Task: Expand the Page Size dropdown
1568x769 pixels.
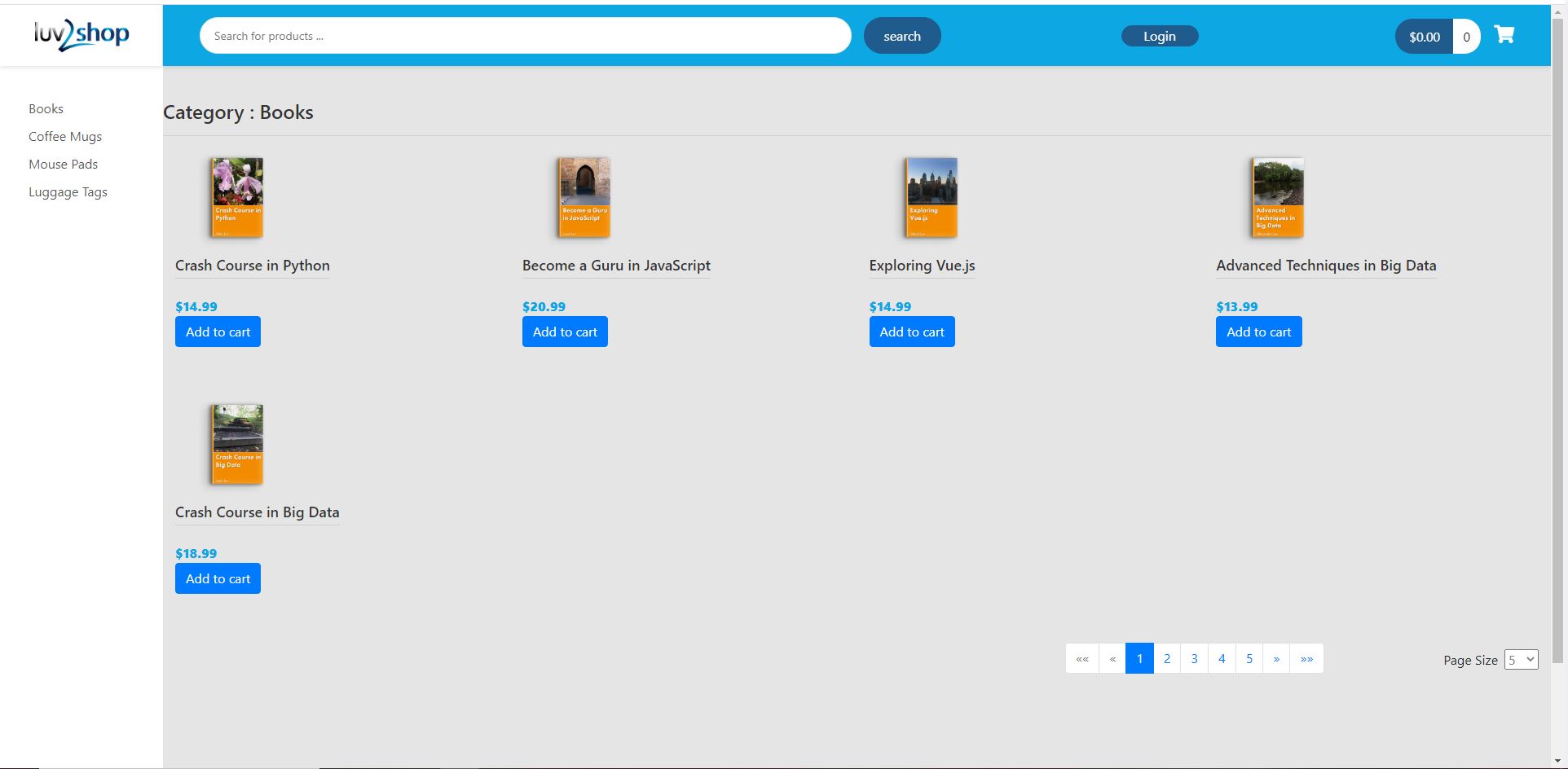Action: [x=1521, y=660]
